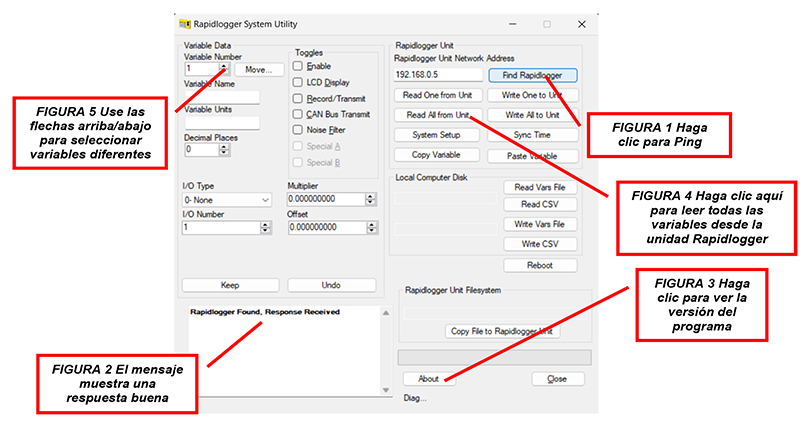
Task: Check the LCD Display checkbox
Action: [x=298, y=82]
